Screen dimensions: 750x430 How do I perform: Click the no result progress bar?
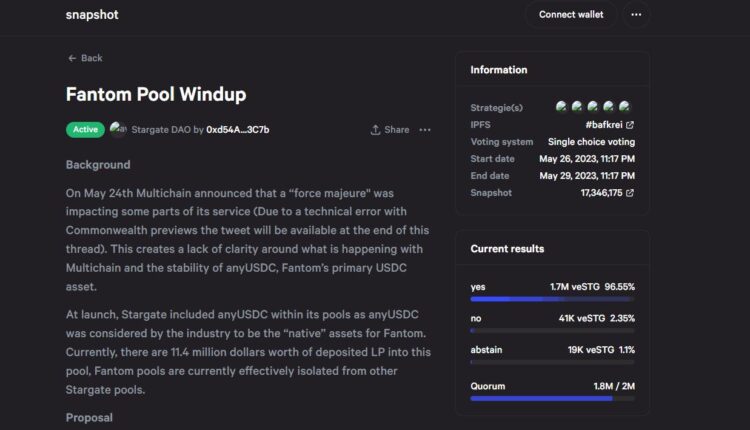551,332
